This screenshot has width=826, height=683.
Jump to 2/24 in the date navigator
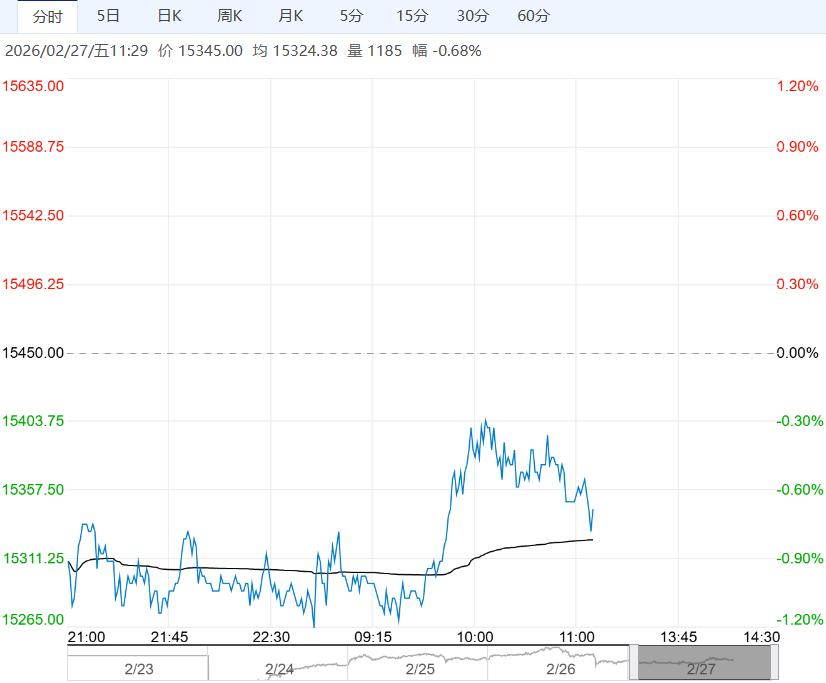click(279, 669)
